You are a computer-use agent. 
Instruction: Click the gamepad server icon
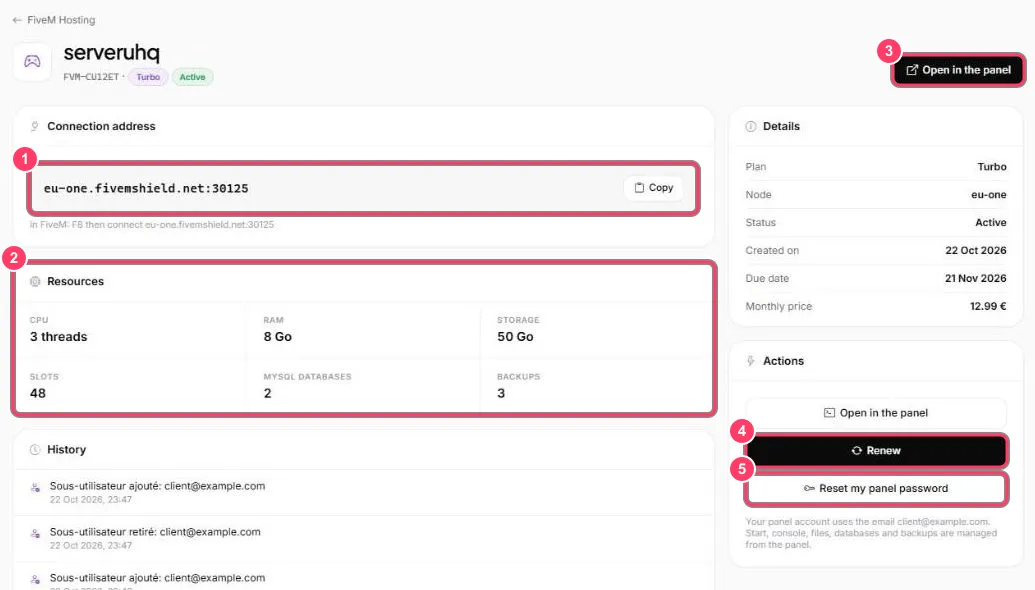coord(32,61)
